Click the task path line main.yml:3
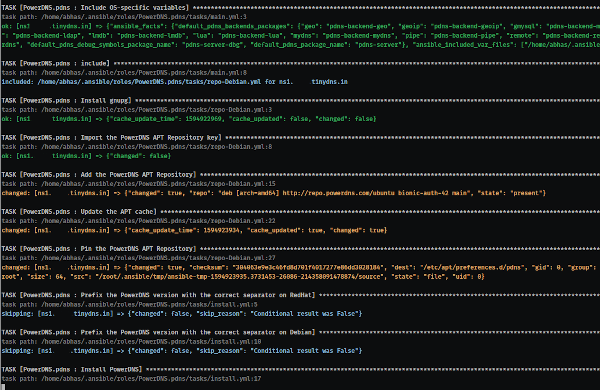The image size is (600, 390). [124, 17]
